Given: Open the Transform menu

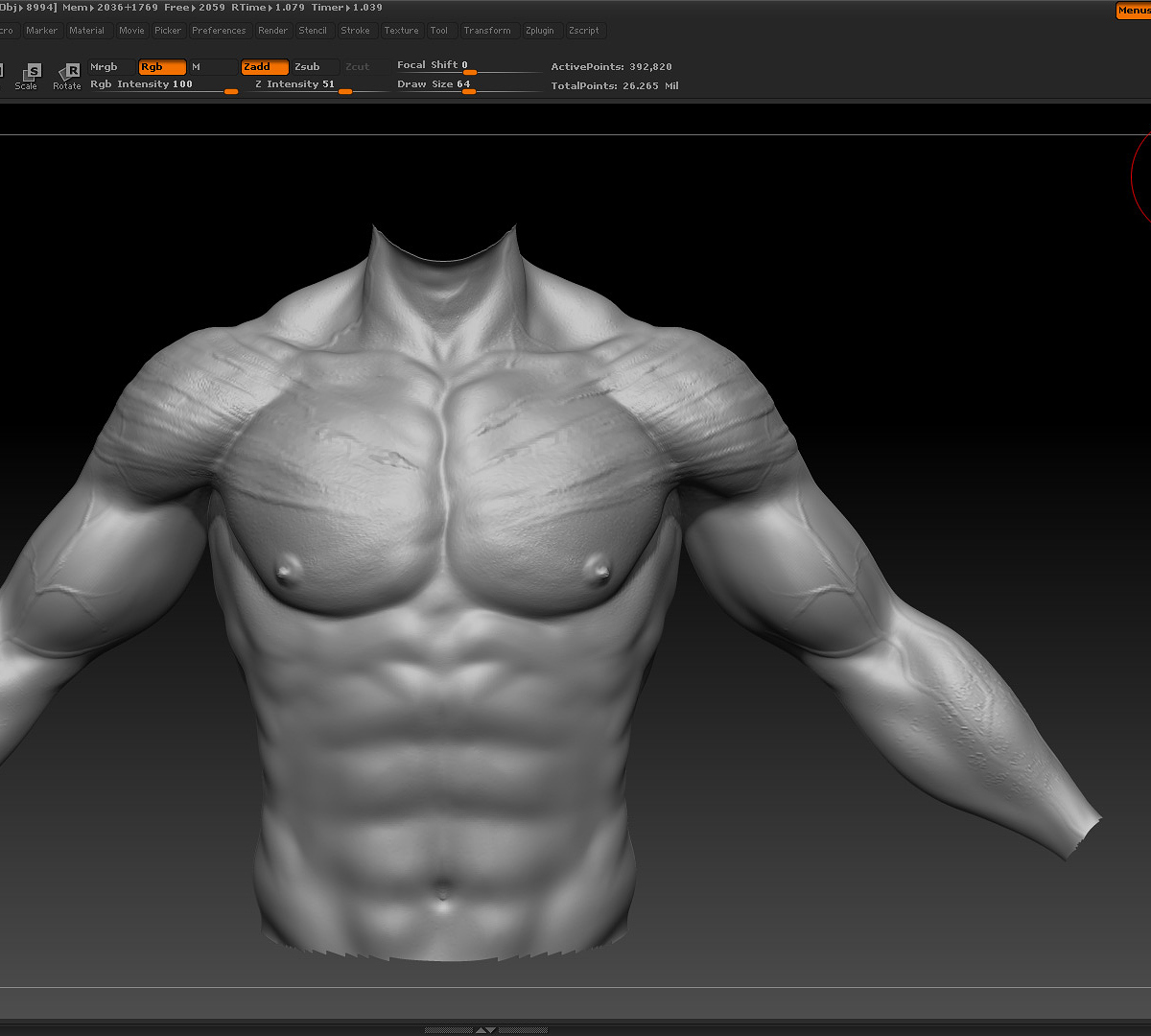Looking at the screenshot, I should click(x=488, y=31).
